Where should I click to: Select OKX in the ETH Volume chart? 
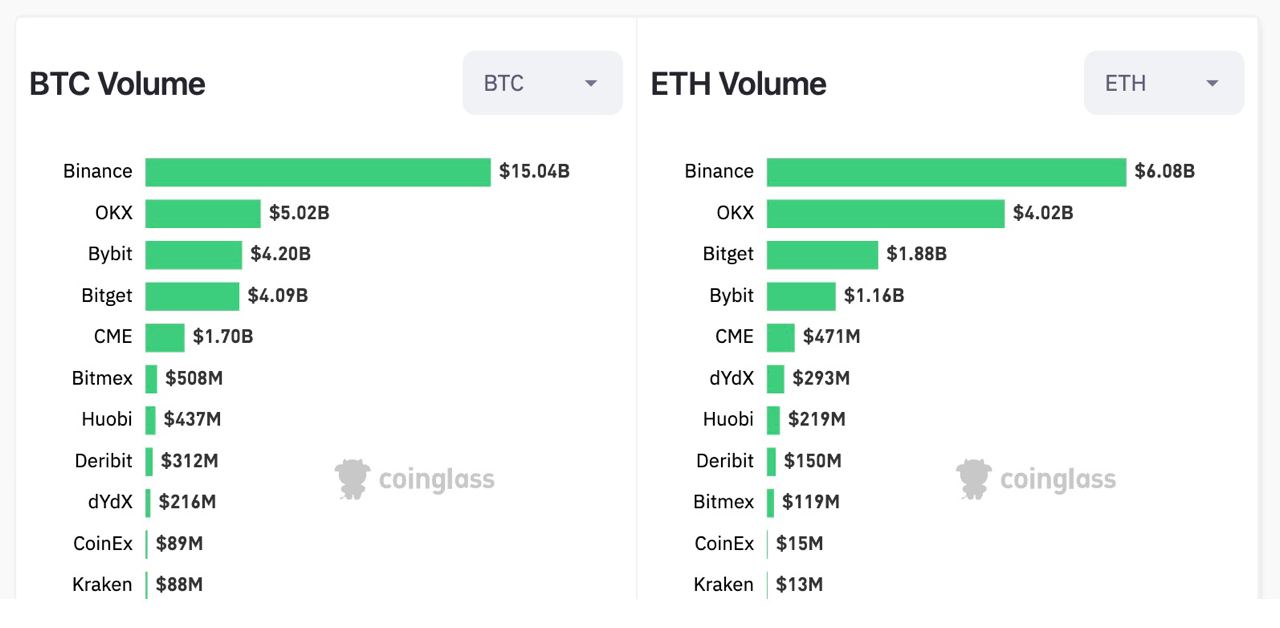(735, 212)
